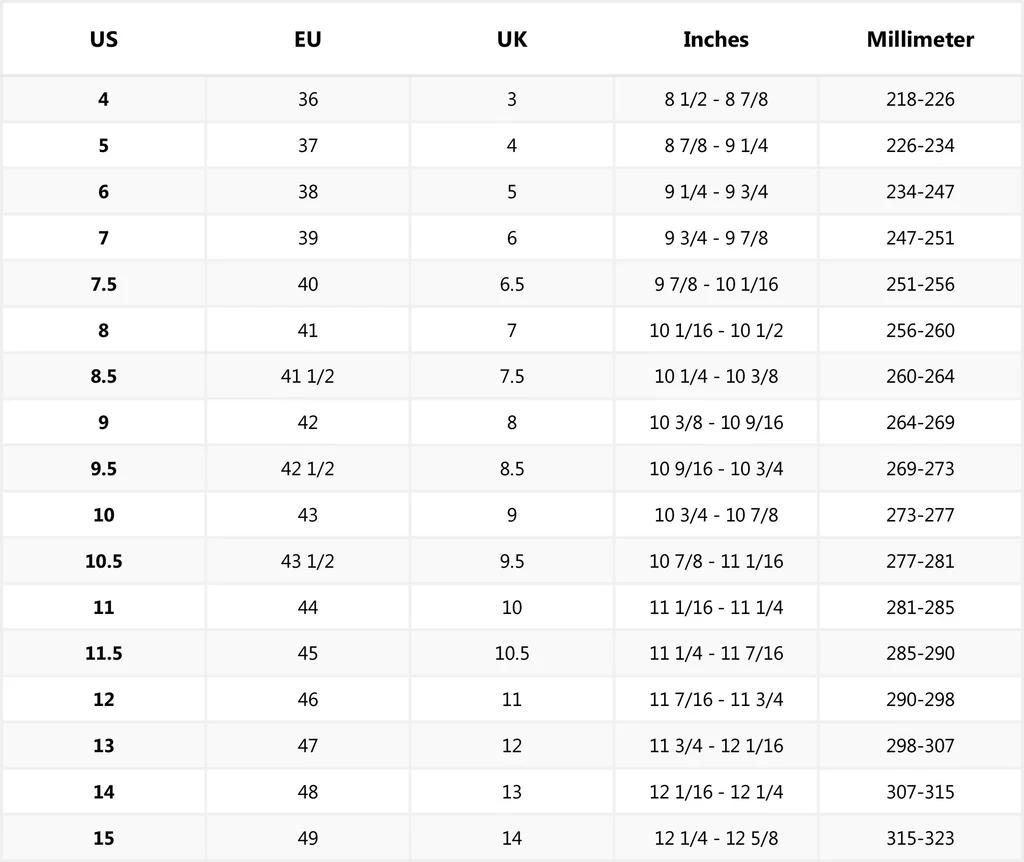The width and height of the screenshot is (1024, 862).
Task: Select UK size 10.5 cell
Action: [512, 653]
